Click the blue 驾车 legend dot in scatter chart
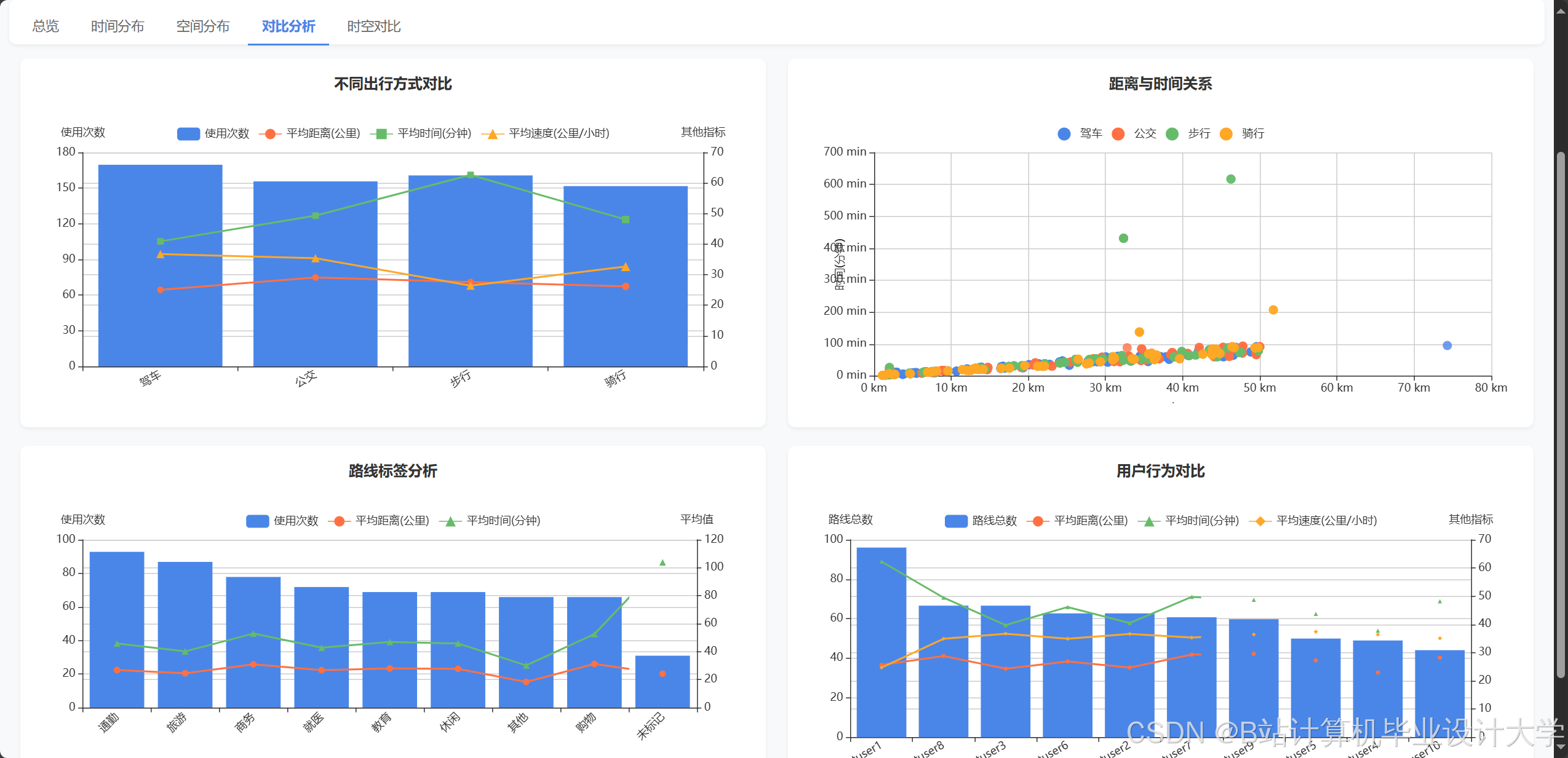Image resolution: width=1568 pixels, height=758 pixels. point(1064,133)
